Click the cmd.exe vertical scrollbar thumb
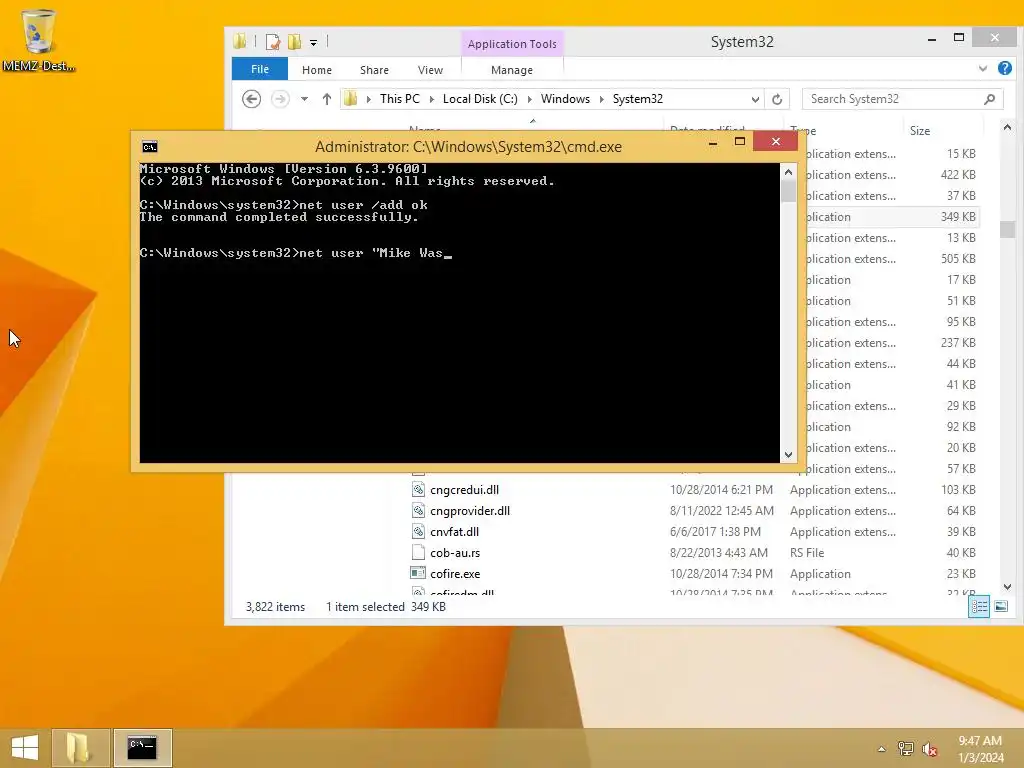 click(x=788, y=191)
